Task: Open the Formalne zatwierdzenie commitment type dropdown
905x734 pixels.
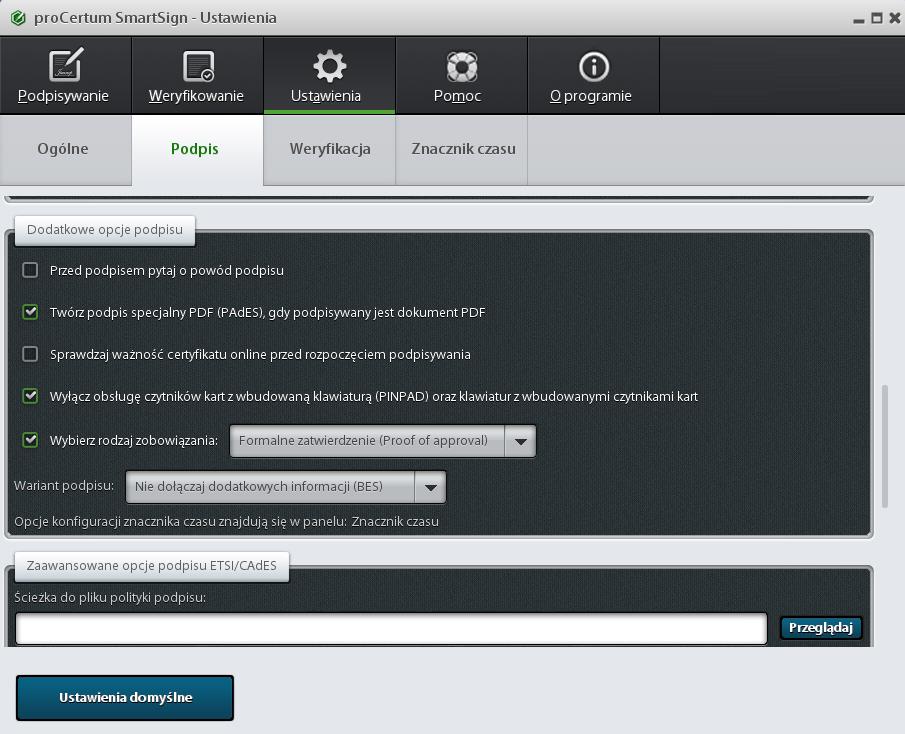Action: pyautogui.click(x=383, y=441)
